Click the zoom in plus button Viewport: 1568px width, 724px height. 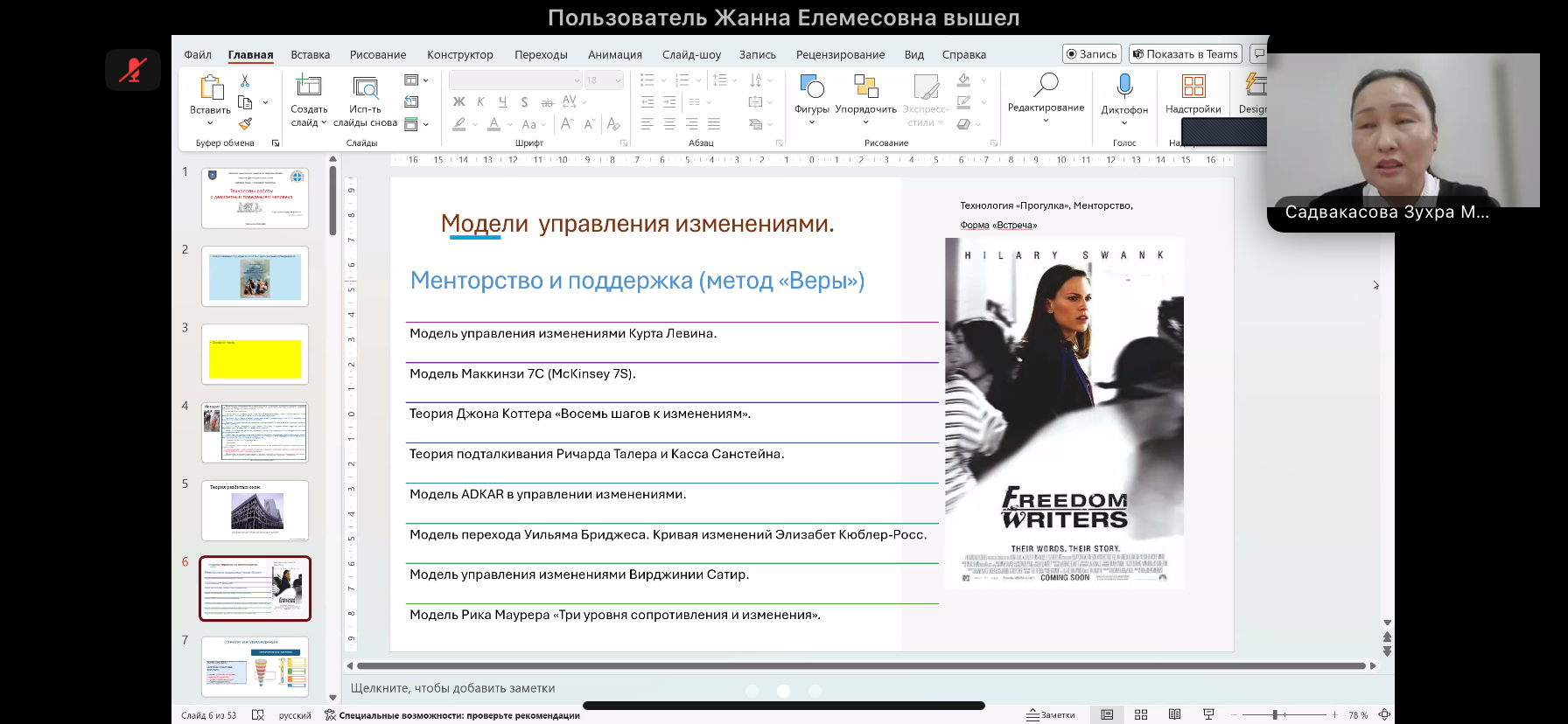(x=1334, y=715)
